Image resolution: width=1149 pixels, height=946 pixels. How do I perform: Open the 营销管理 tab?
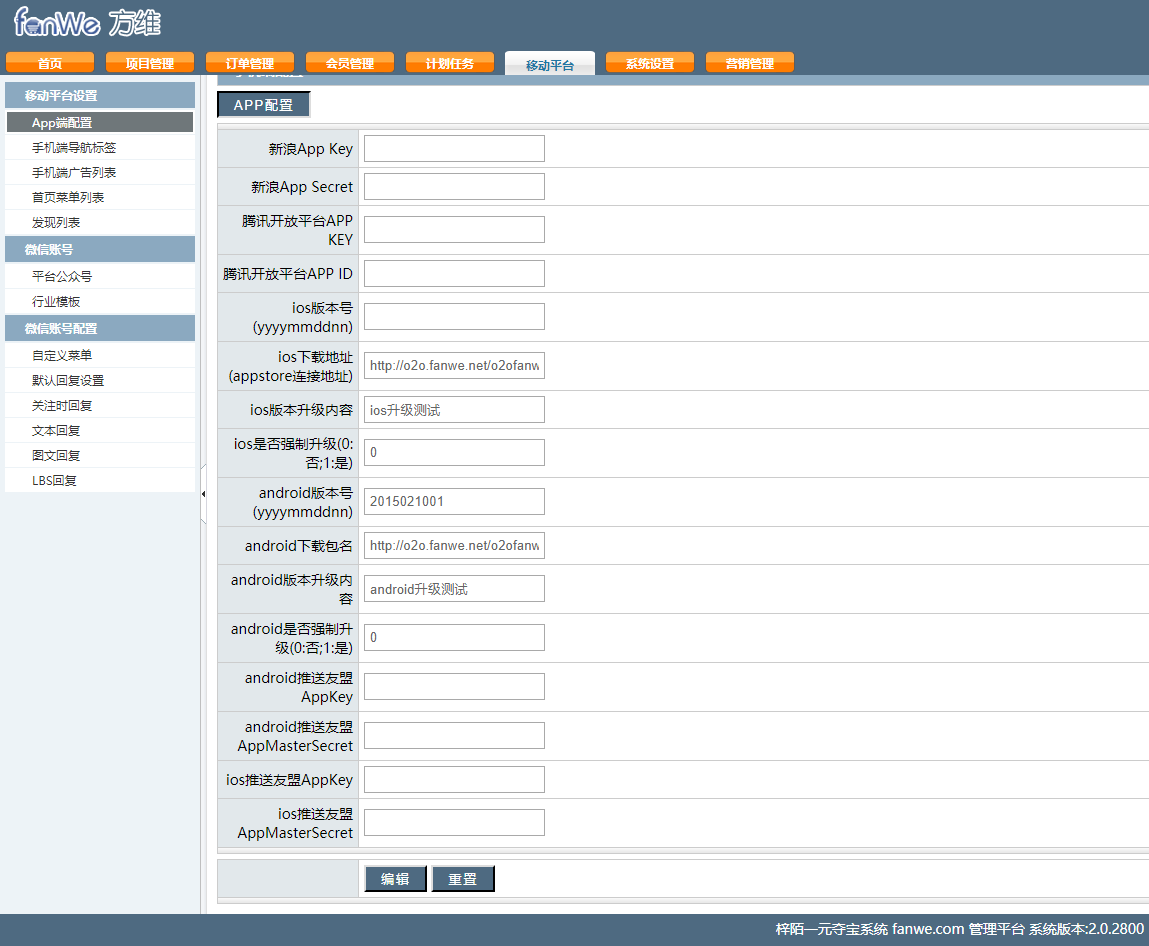(750, 63)
